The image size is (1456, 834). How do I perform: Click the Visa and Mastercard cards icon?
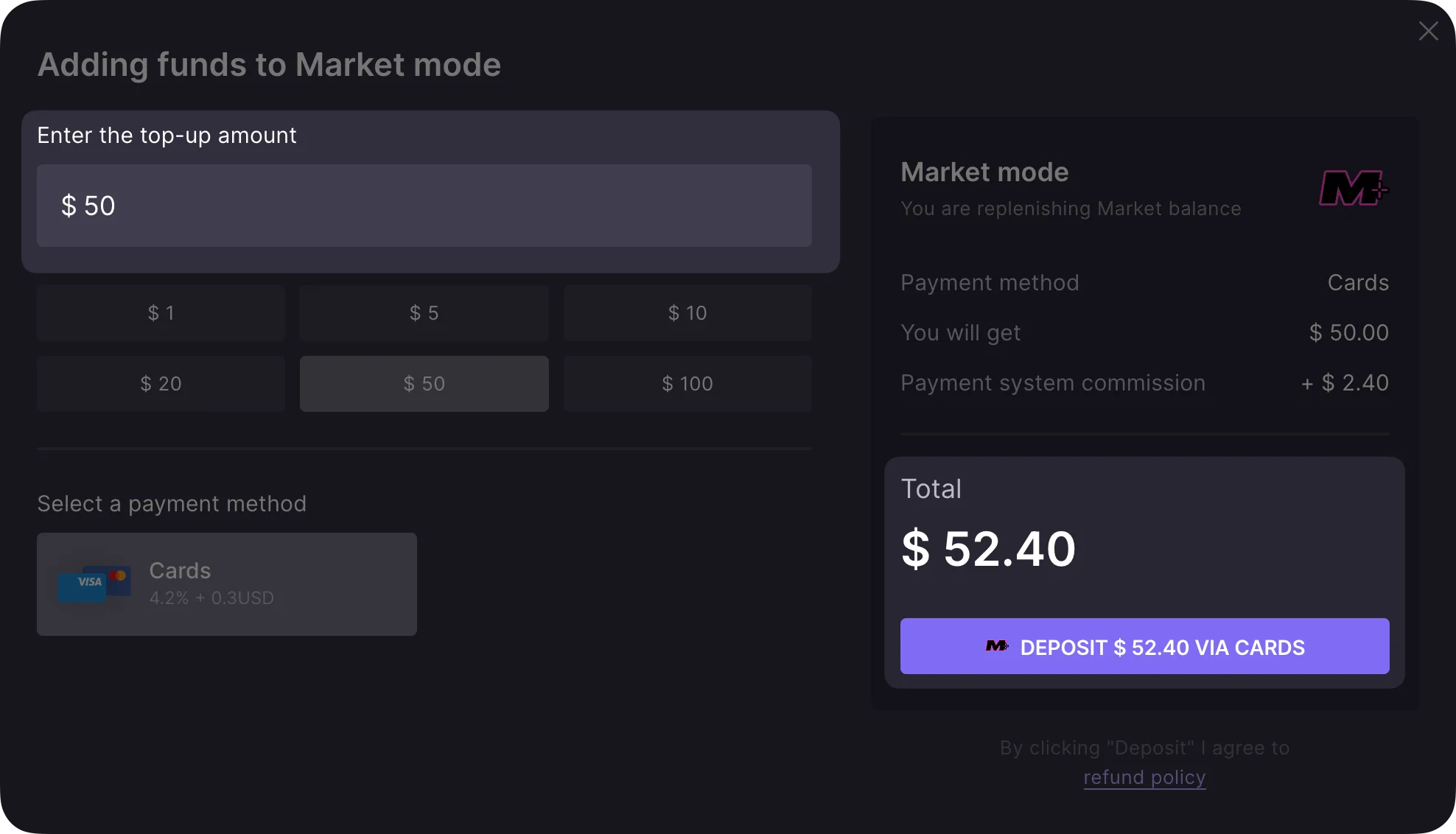point(94,584)
